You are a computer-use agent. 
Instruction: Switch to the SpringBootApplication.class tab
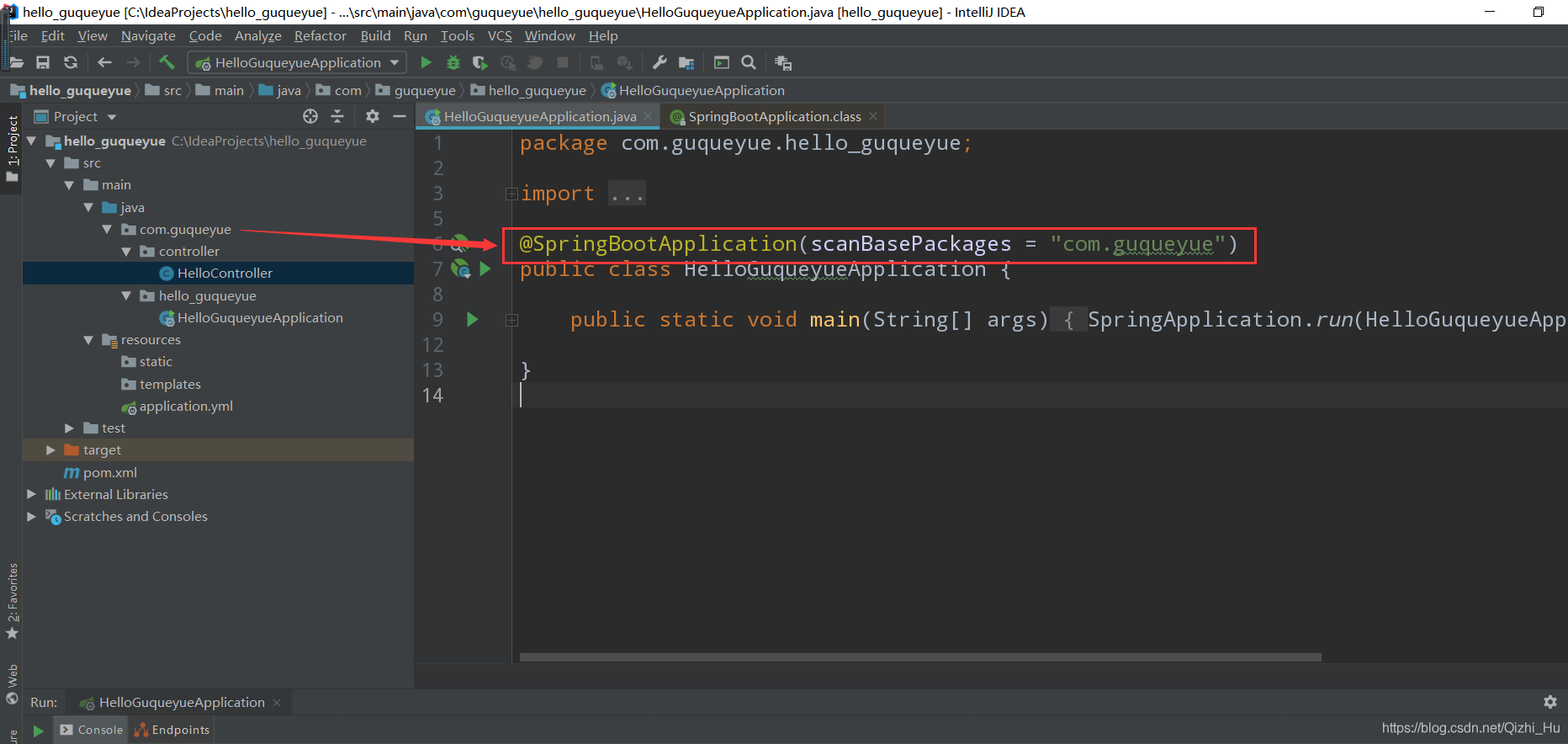click(774, 116)
